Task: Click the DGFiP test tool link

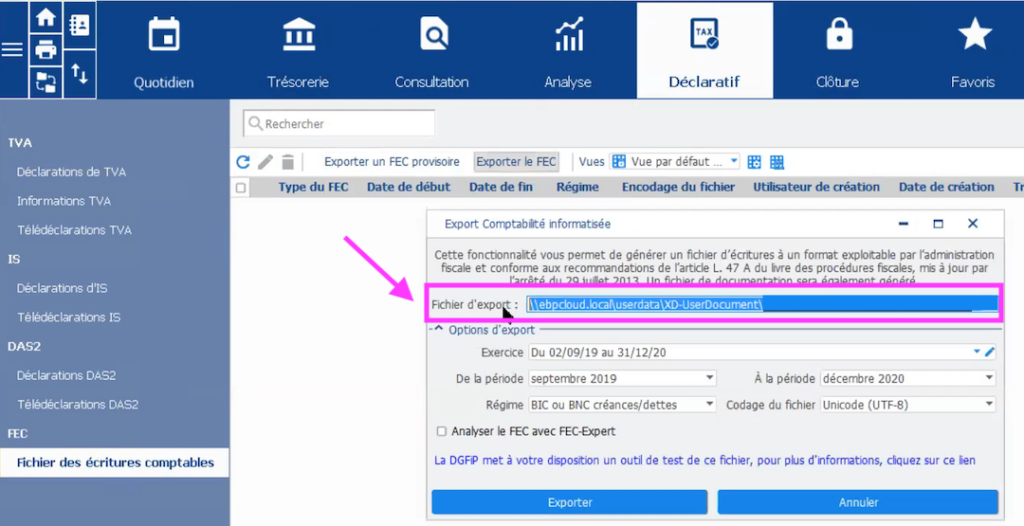Action: tap(705, 461)
